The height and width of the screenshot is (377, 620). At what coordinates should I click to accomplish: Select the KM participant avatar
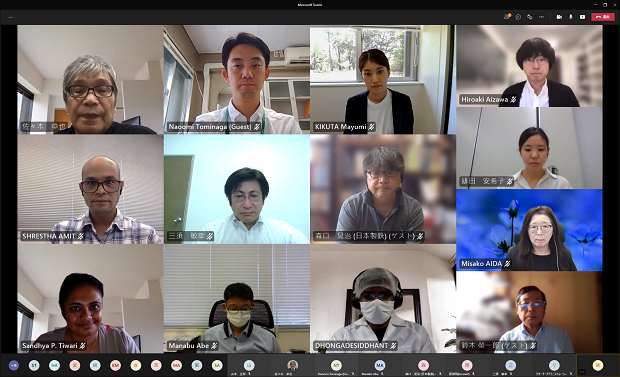115,366
